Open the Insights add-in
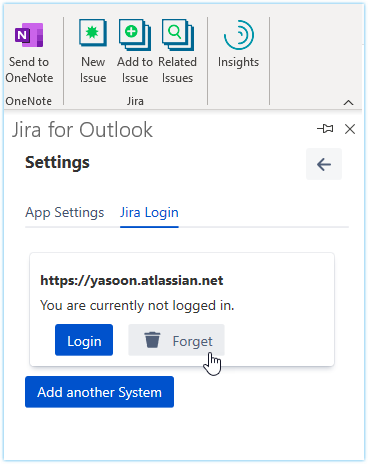 tap(238, 44)
